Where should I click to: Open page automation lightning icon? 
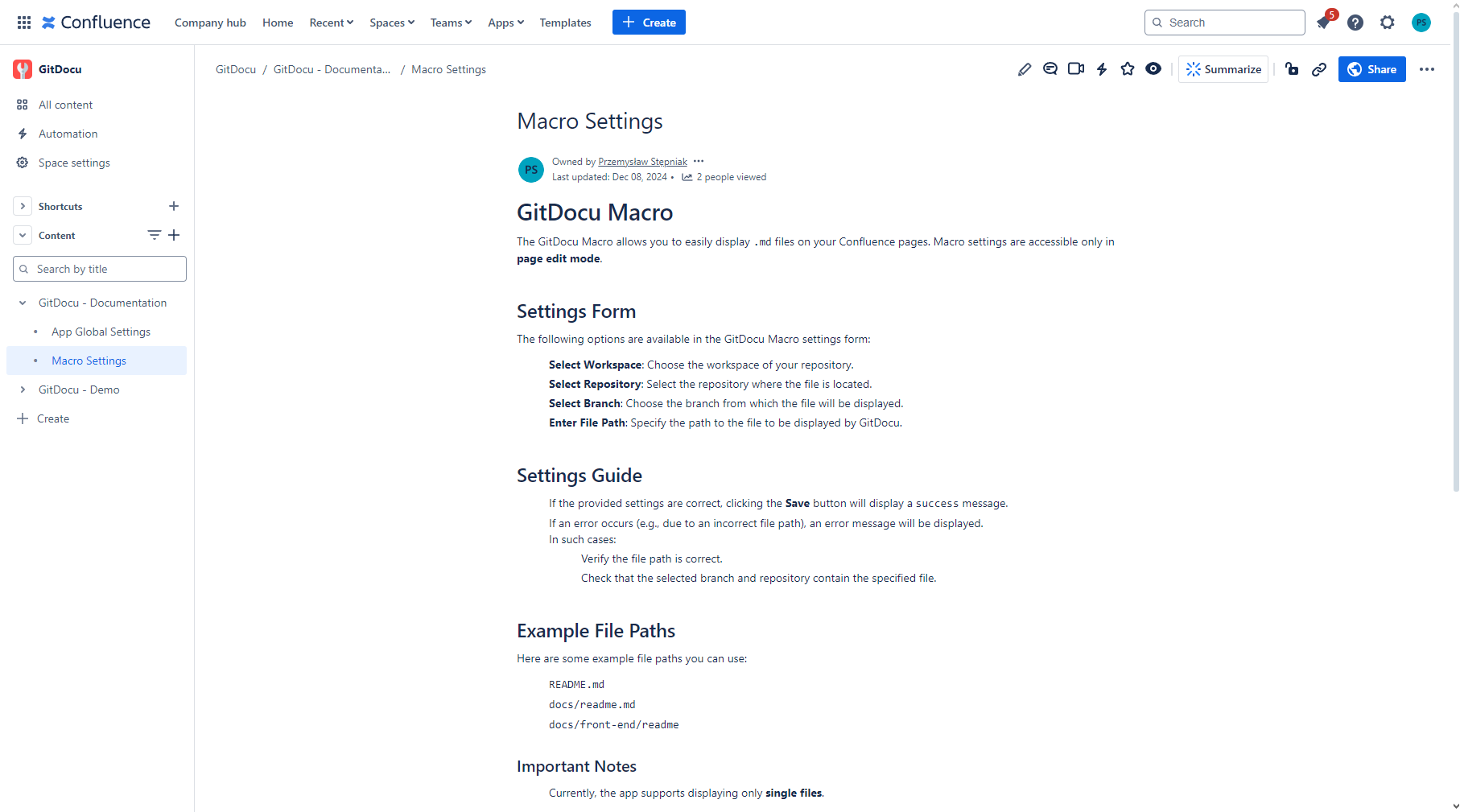point(1102,69)
